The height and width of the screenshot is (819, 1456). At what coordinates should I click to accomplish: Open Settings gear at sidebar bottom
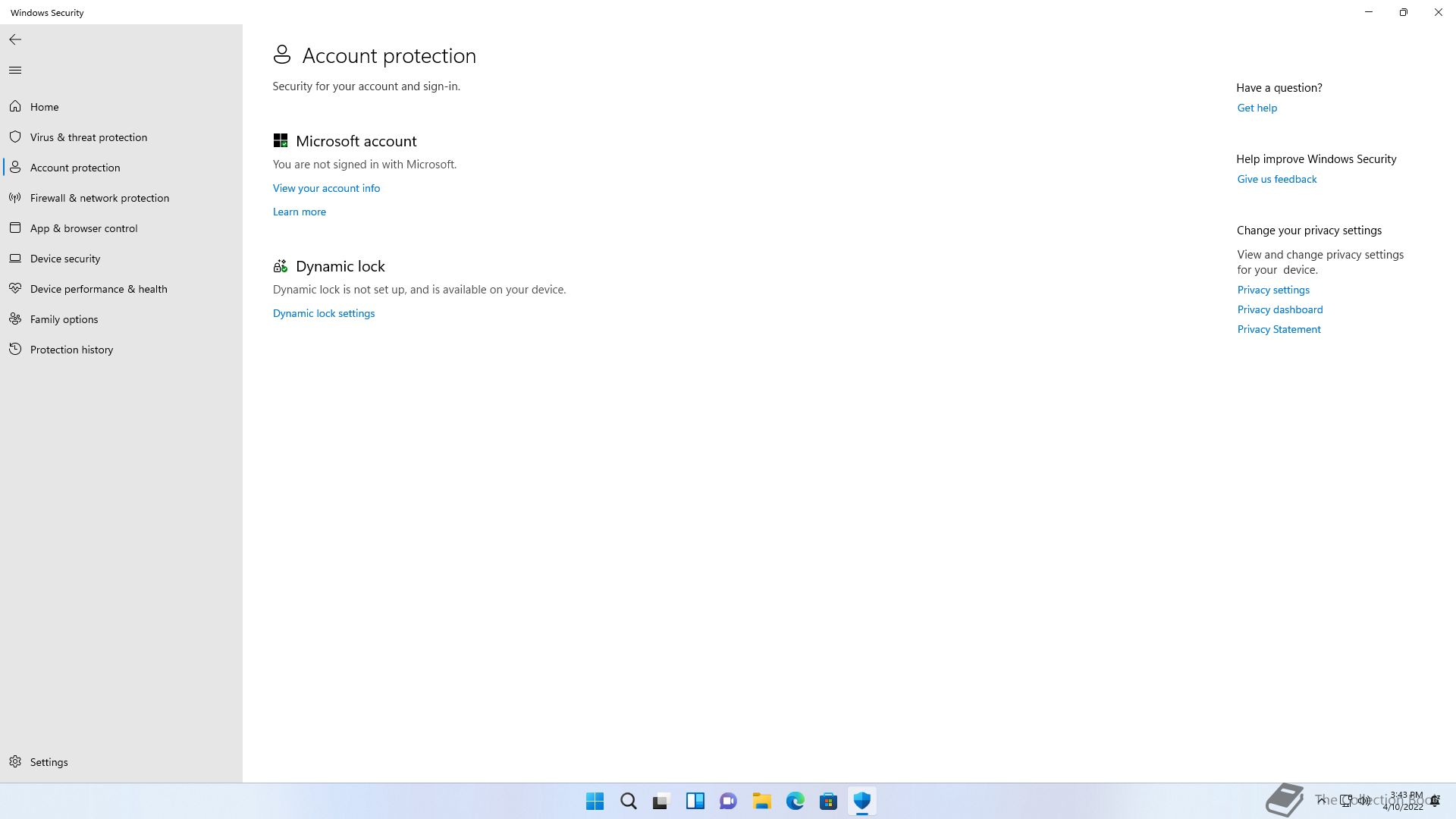tap(15, 762)
